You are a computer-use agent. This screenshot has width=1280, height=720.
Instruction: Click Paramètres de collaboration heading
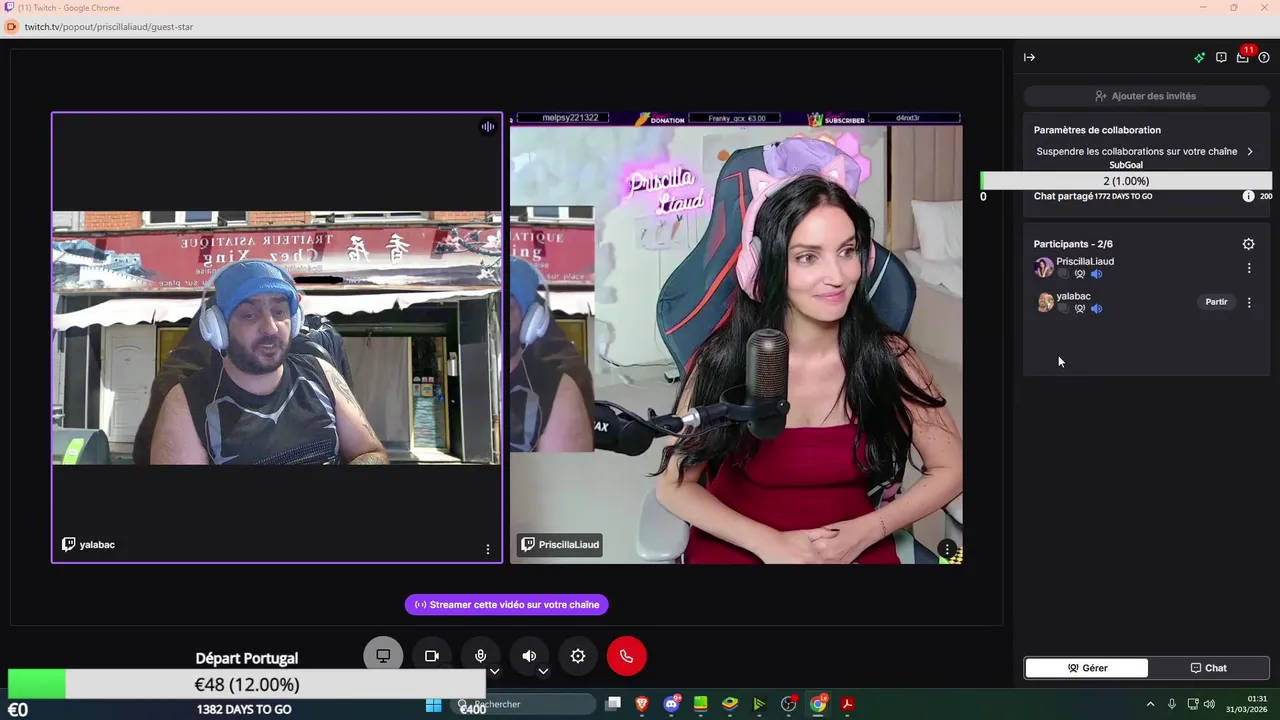tap(1097, 130)
